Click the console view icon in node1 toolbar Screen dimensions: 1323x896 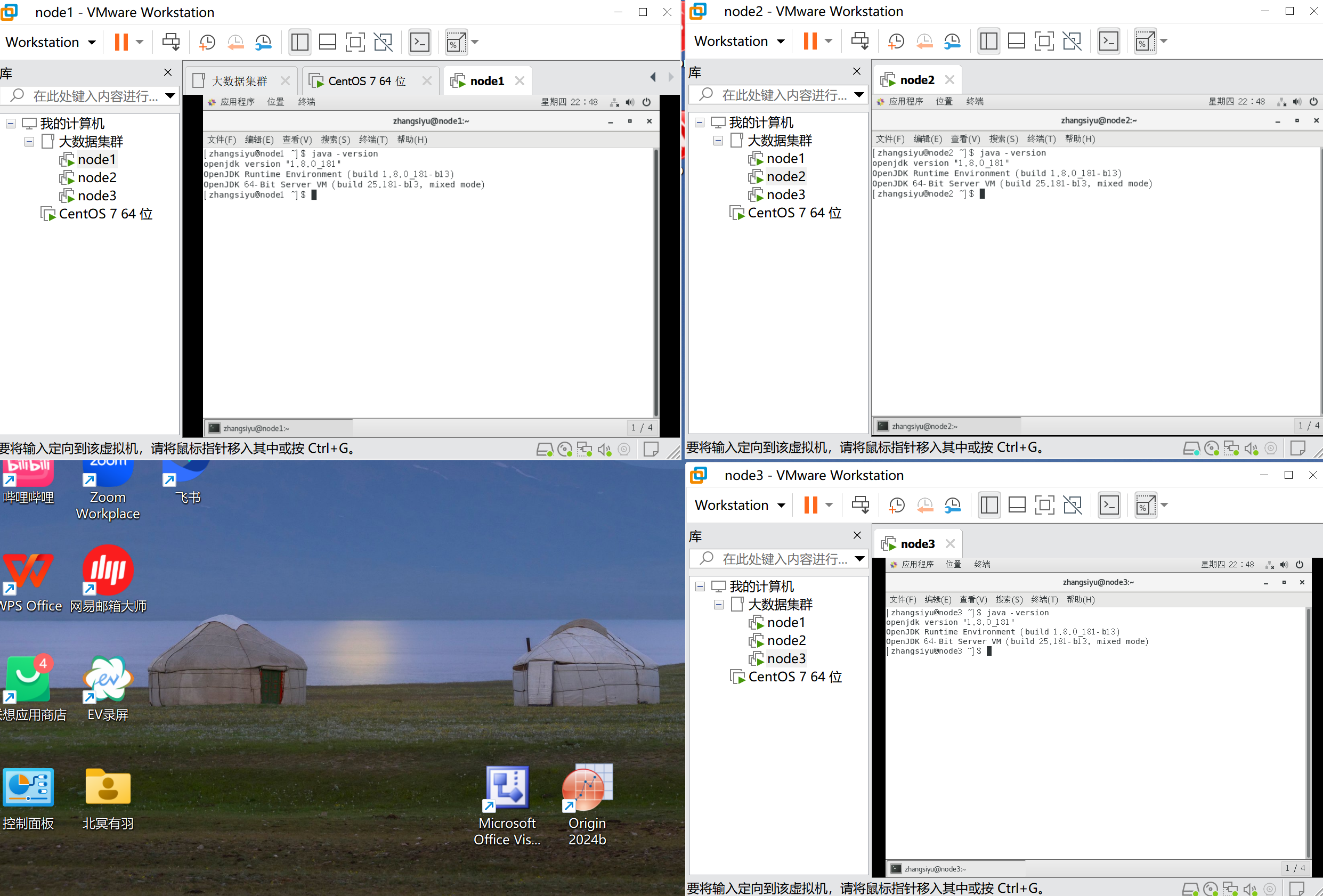pyautogui.click(x=420, y=42)
